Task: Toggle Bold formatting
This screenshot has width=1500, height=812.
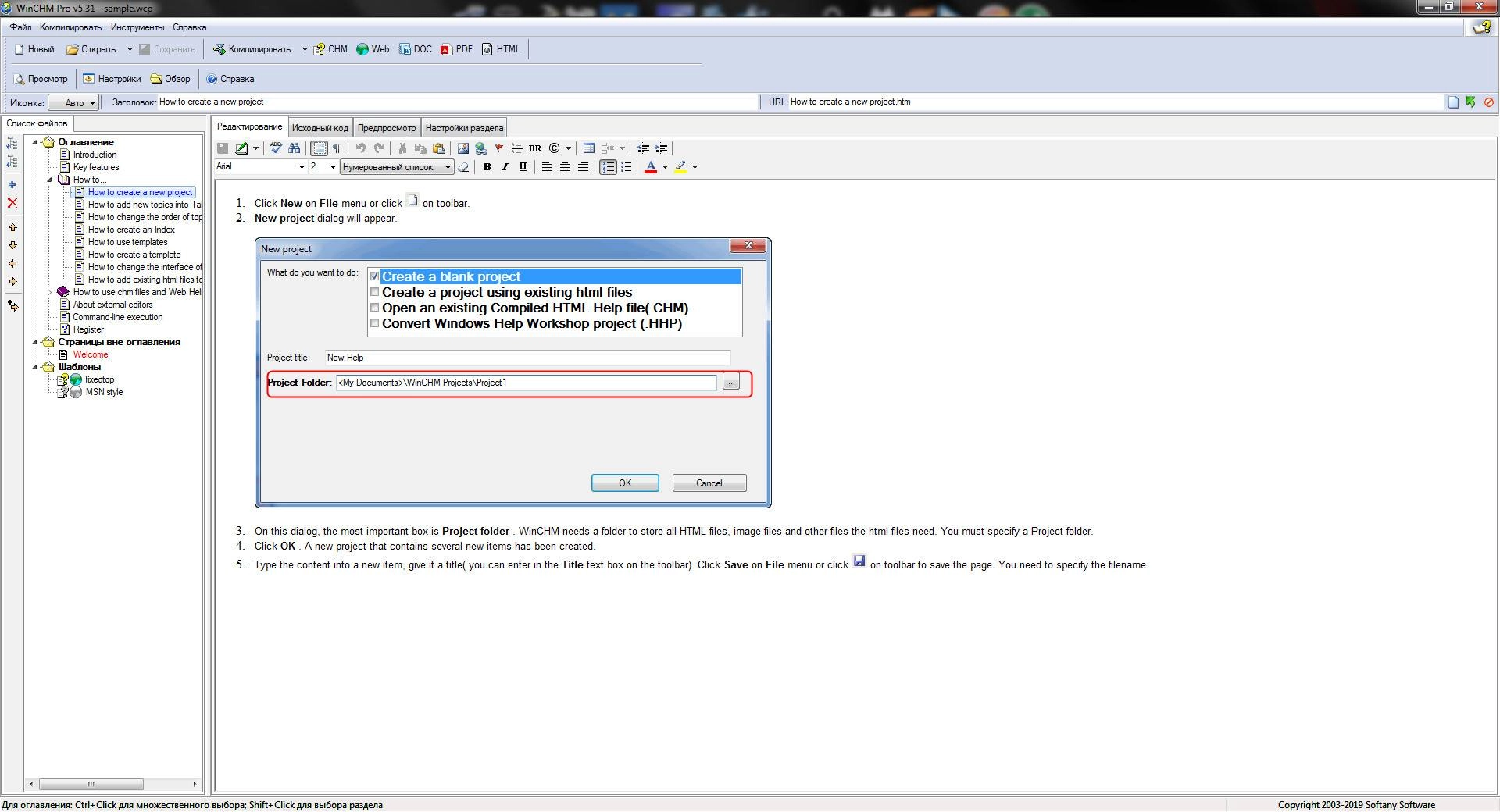Action: point(487,166)
